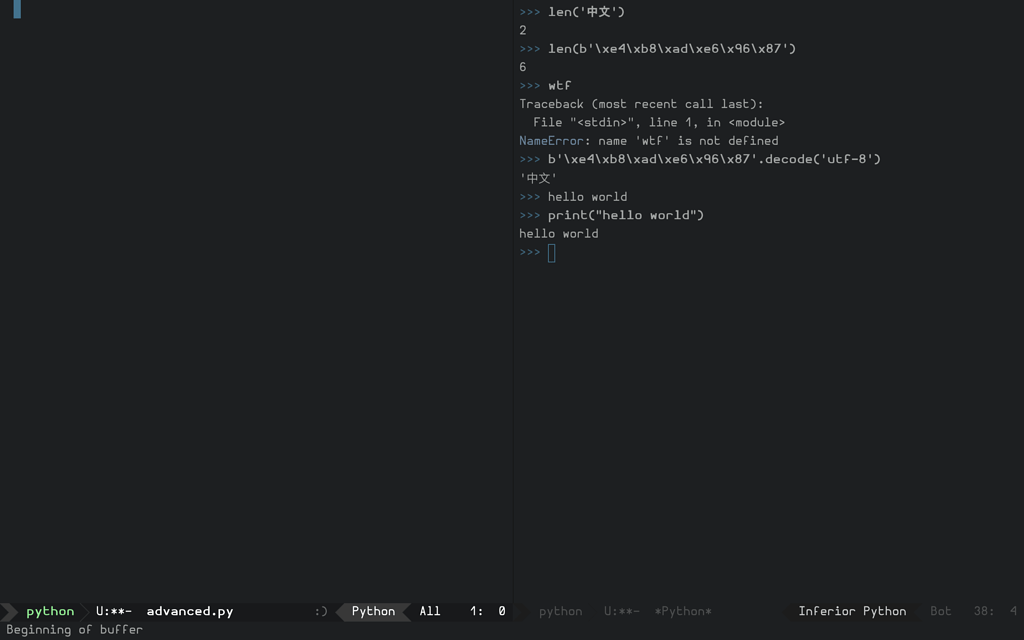This screenshot has width=1024, height=640.
Task: Click the arrow separator after python in the modeline
Action: click(87, 611)
